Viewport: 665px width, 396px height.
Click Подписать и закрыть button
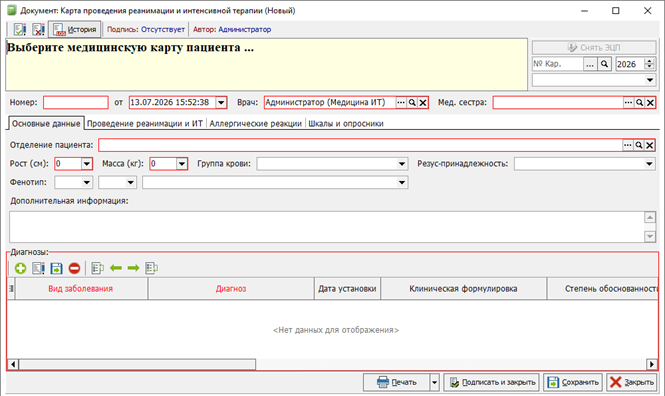click(492, 382)
